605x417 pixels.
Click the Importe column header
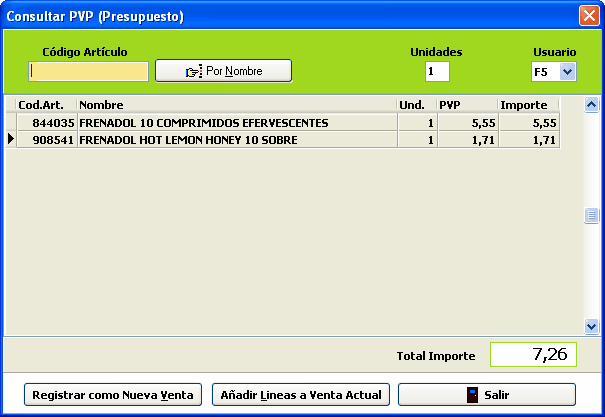coord(527,105)
